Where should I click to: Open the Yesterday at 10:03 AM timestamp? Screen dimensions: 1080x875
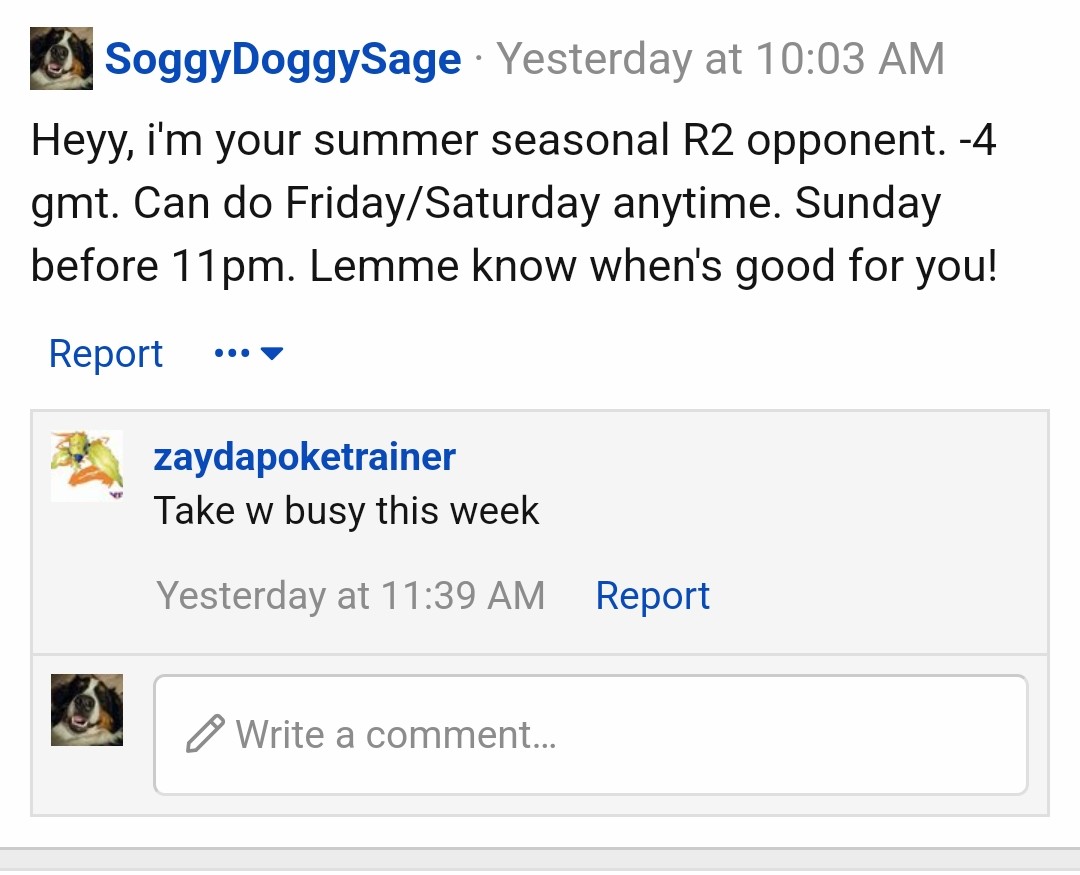720,59
